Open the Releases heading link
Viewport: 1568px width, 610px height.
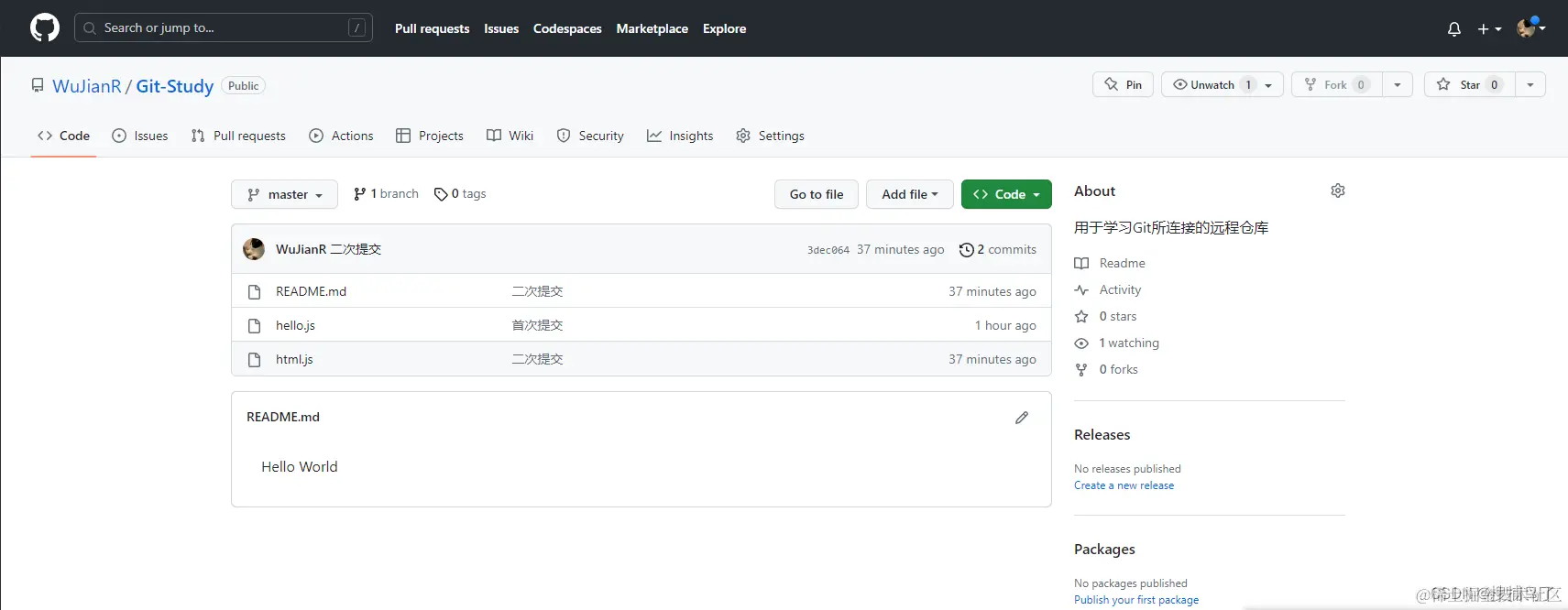click(x=1102, y=435)
